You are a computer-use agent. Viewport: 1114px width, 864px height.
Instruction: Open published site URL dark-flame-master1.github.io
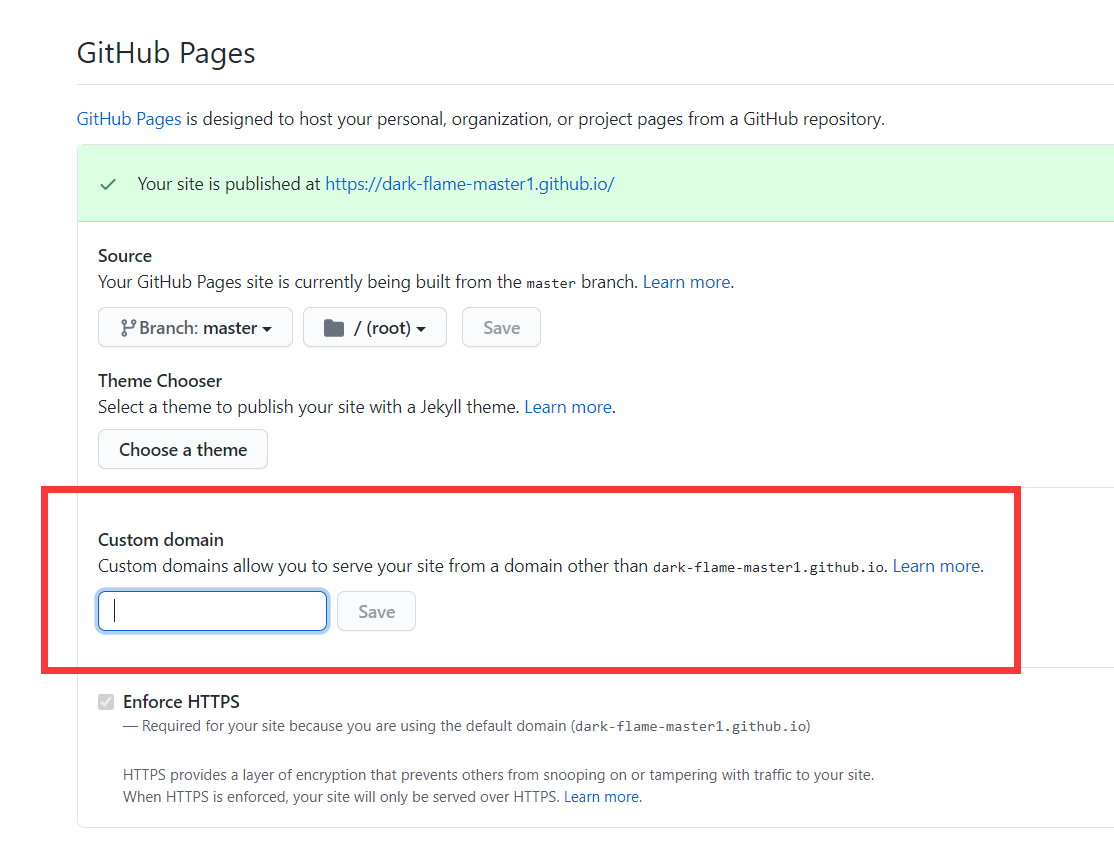click(470, 184)
